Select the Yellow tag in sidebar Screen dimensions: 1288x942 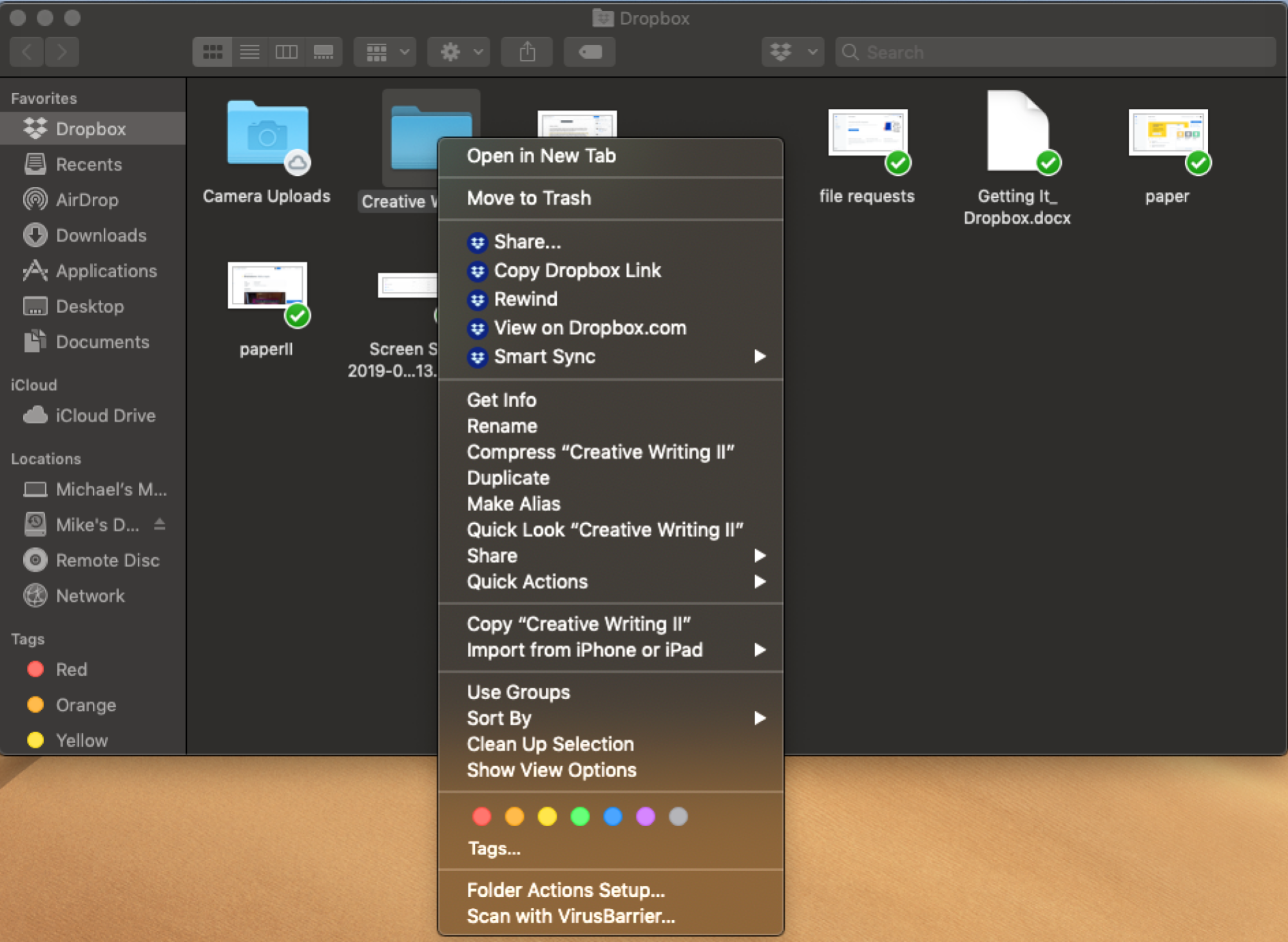point(93,740)
